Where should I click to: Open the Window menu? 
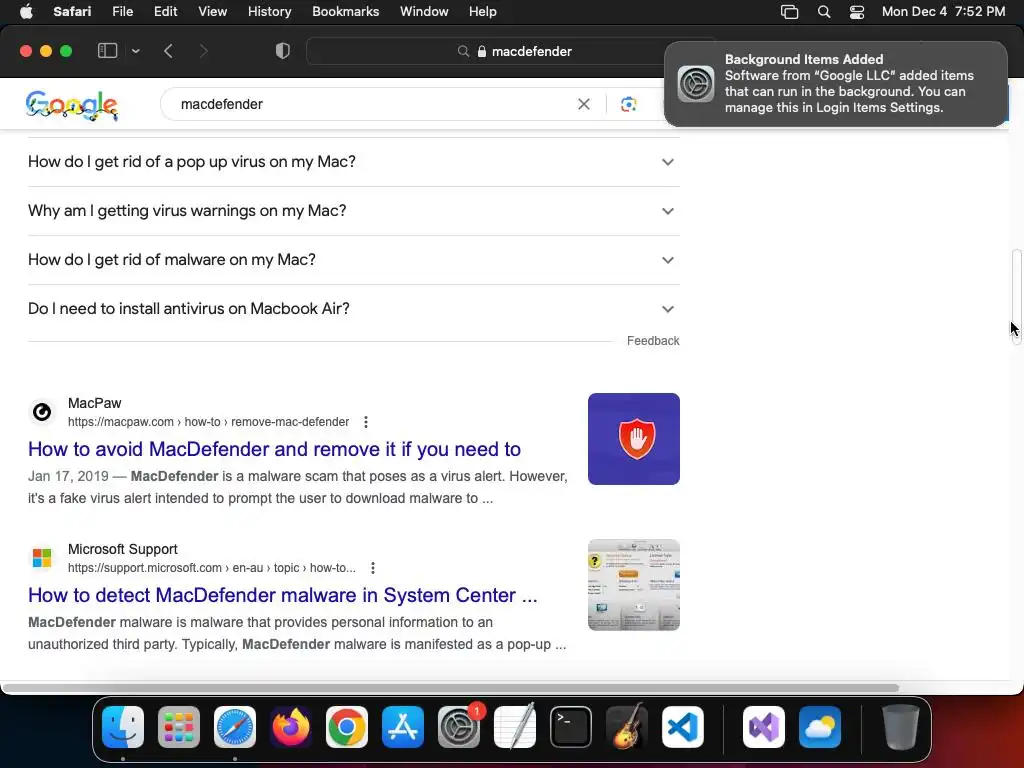(x=424, y=12)
